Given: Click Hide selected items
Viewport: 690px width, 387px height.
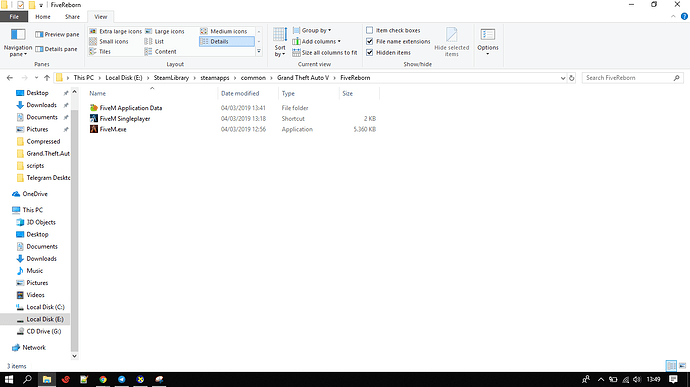Looking at the screenshot, I should (x=451, y=42).
